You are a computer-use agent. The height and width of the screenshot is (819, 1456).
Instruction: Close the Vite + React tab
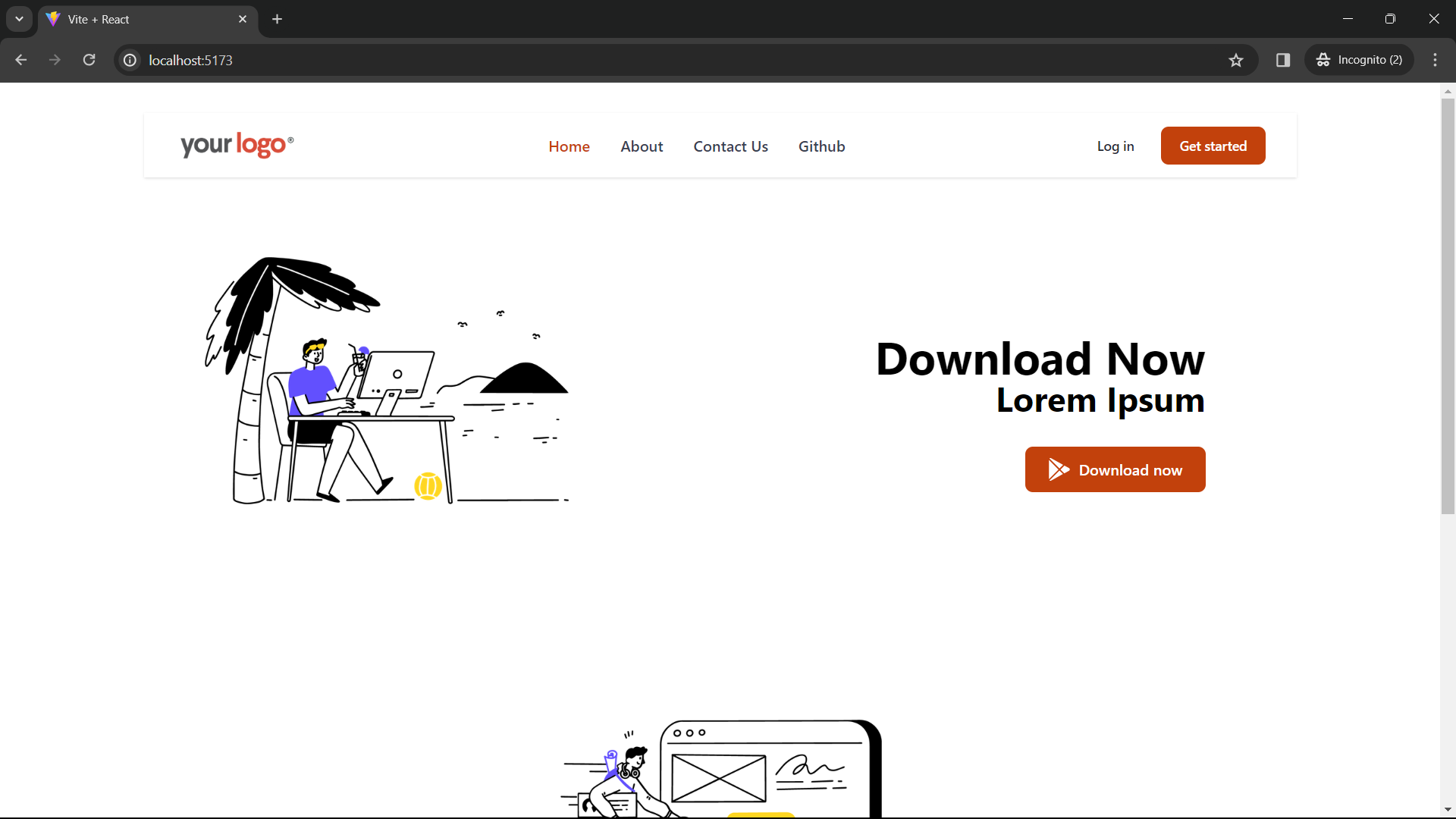pos(243,19)
